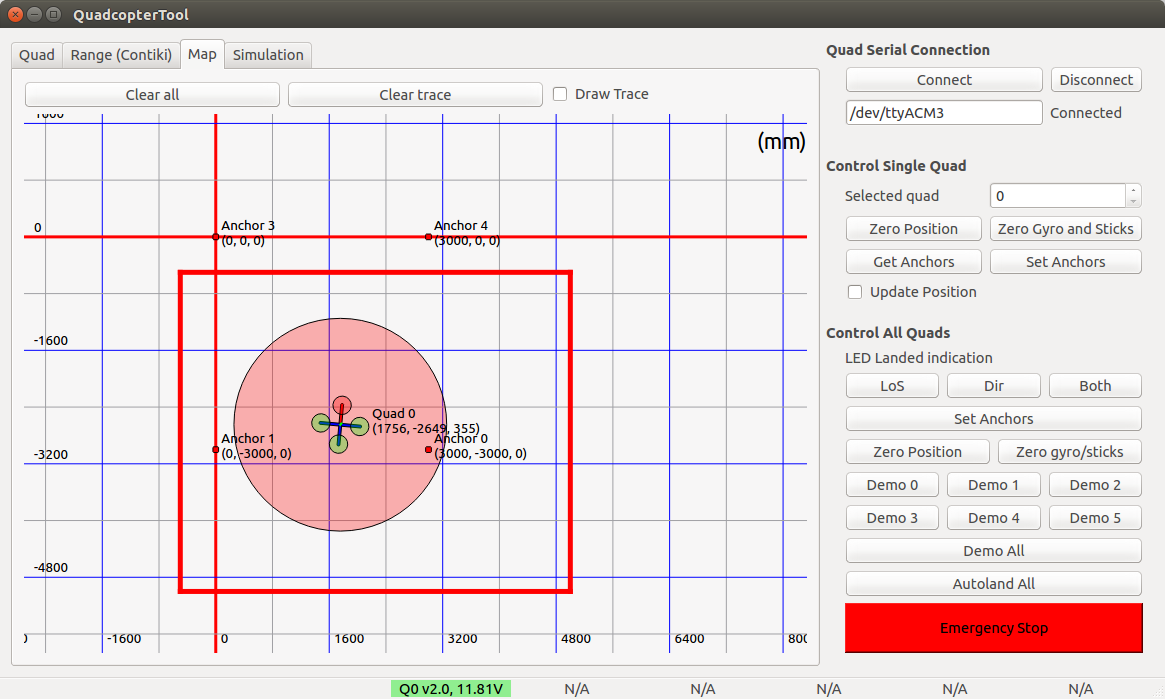Image resolution: width=1165 pixels, height=699 pixels.
Task: Click the (mm) units label on map
Action: click(781, 141)
